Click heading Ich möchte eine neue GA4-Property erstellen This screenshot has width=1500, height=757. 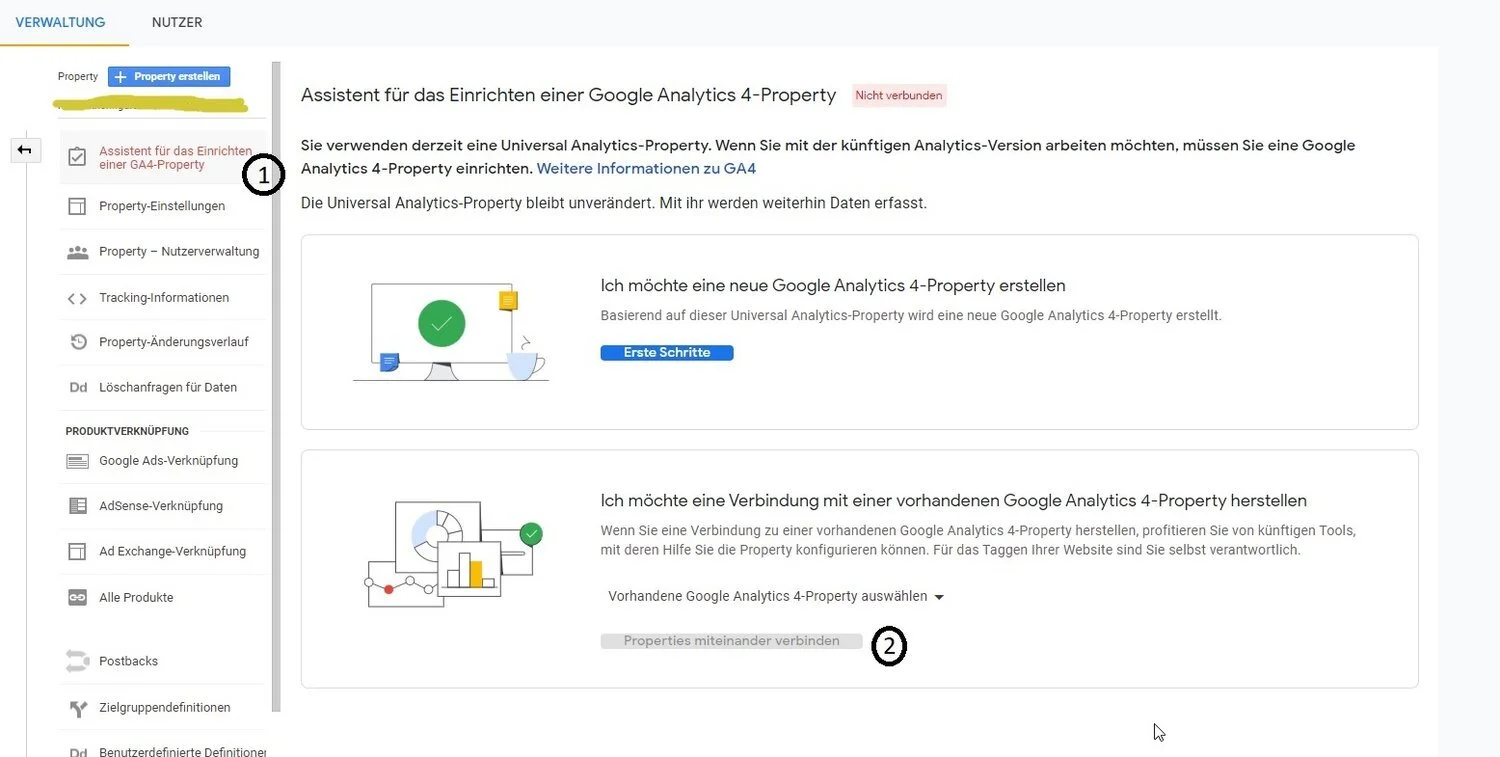coord(833,286)
